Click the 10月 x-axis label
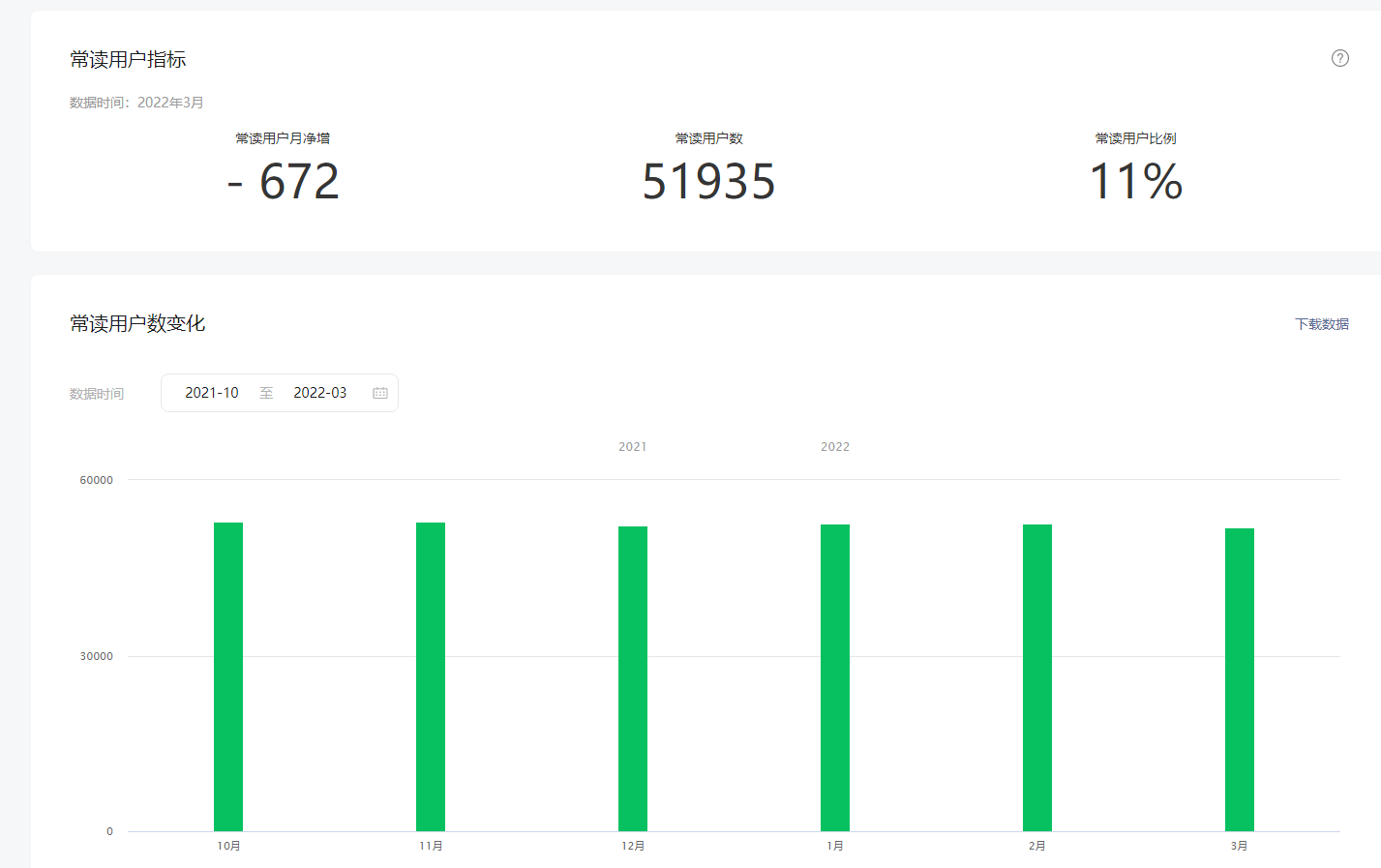This screenshot has height=868, width=1381. pyautogui.click(x=228, y=846)
